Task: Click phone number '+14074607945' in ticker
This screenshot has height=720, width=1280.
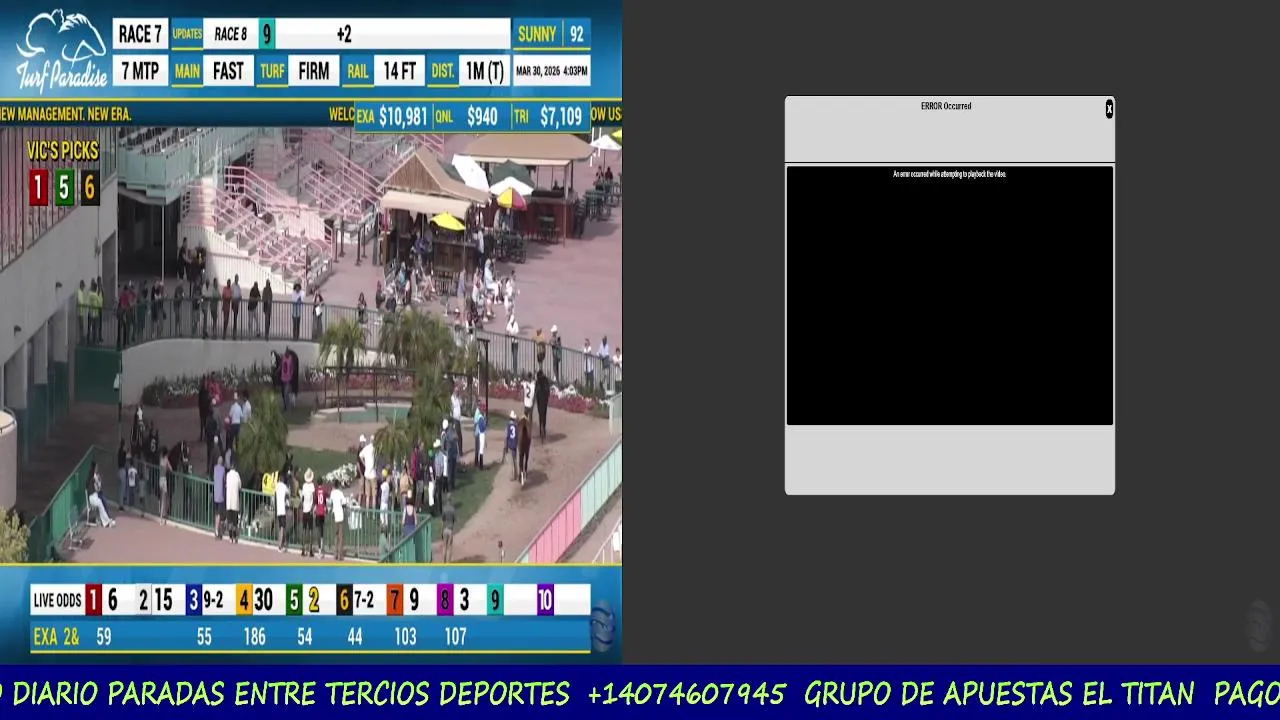Action: 686,693
